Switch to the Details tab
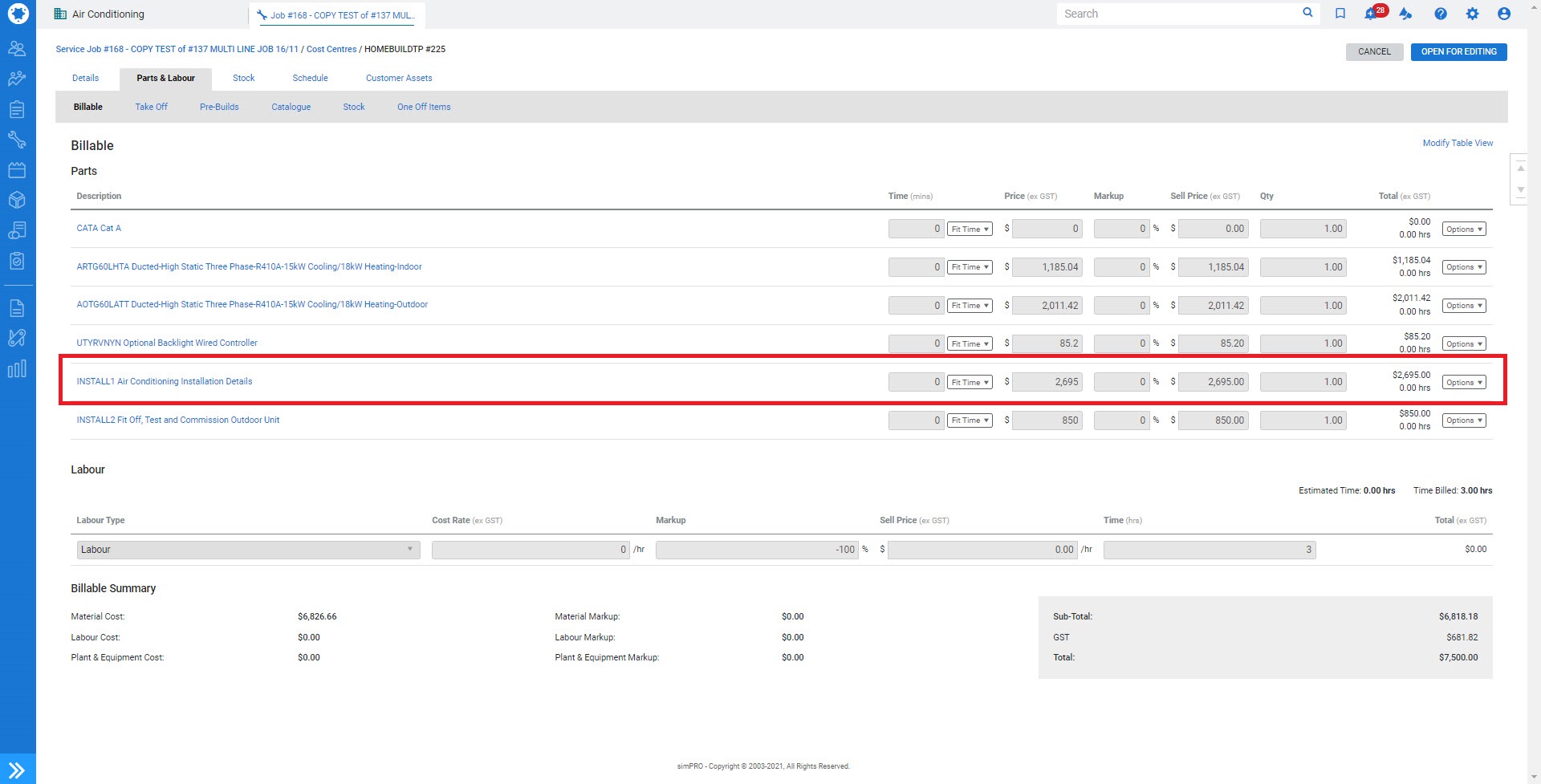Viewport: 1541px width, 784px height. tap(86, 78)
